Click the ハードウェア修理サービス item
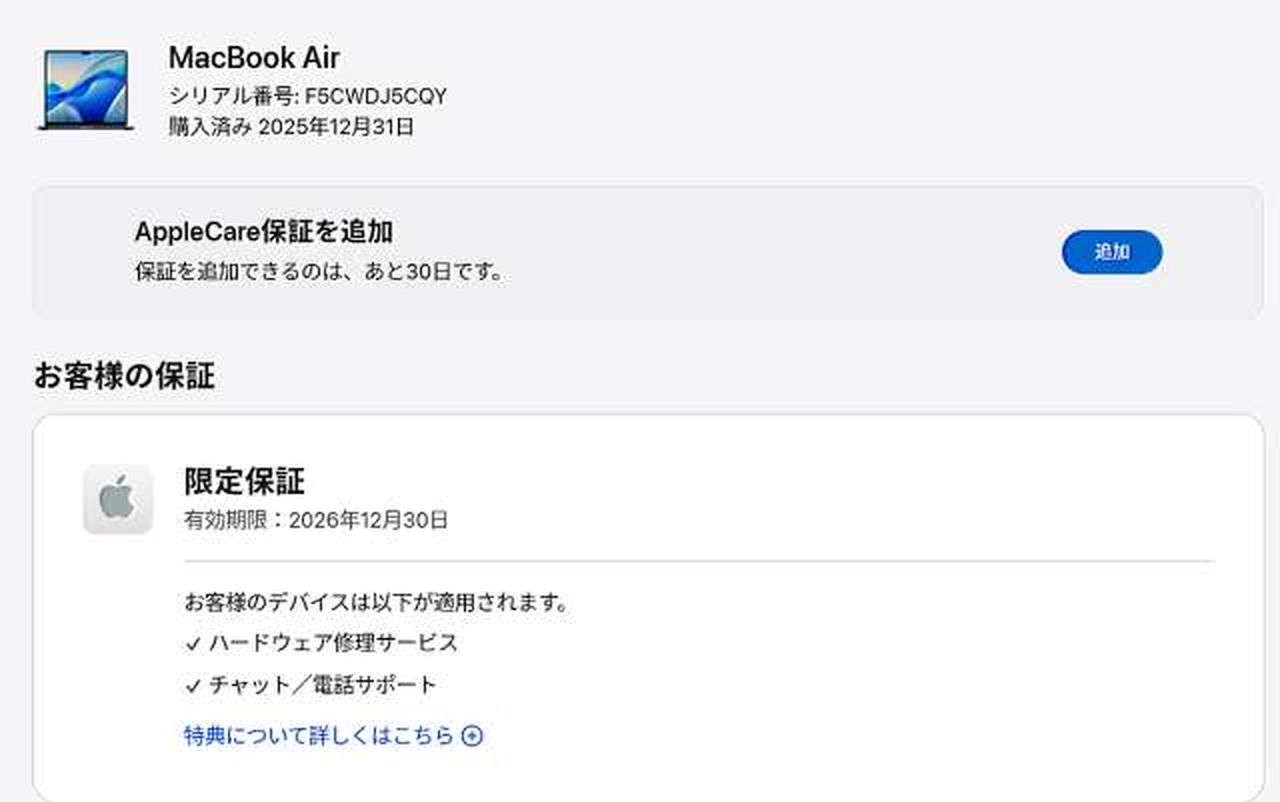 [x=333, y=643]
